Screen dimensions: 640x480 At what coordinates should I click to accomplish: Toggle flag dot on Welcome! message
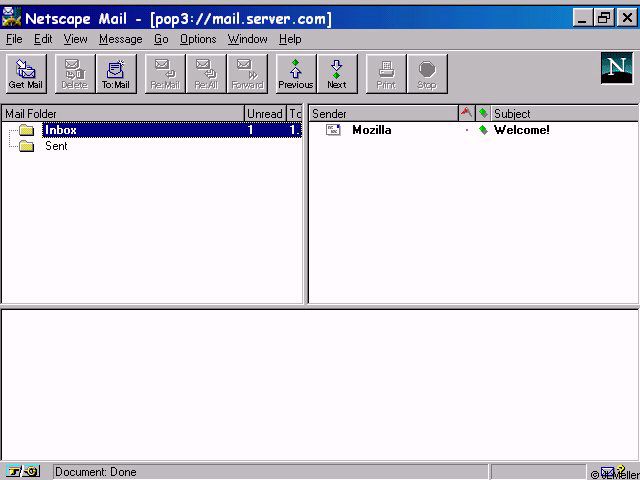(467, 130)
